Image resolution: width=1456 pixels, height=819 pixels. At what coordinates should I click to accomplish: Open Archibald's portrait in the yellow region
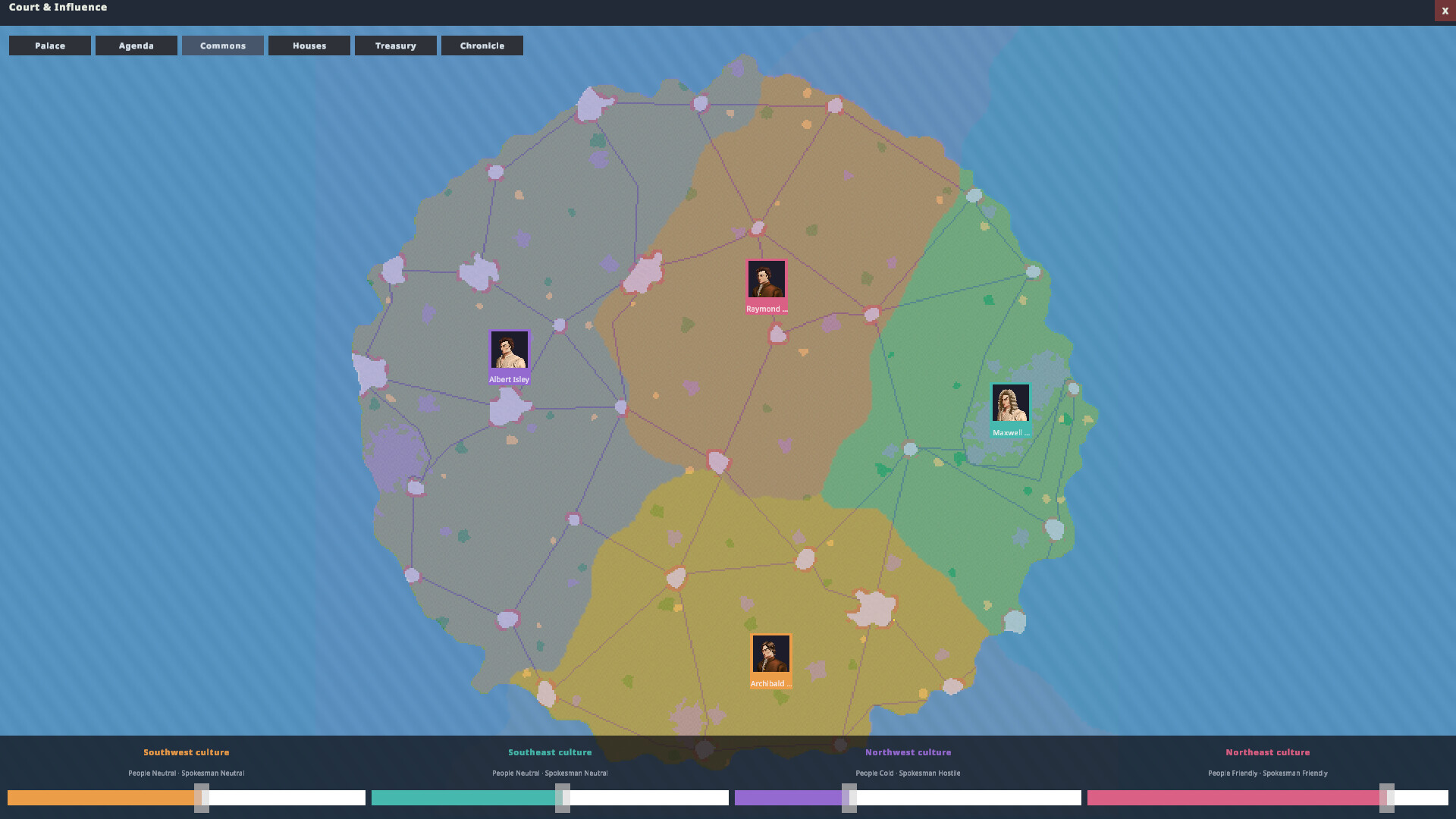pyautogui.click(x=770, y=654)
